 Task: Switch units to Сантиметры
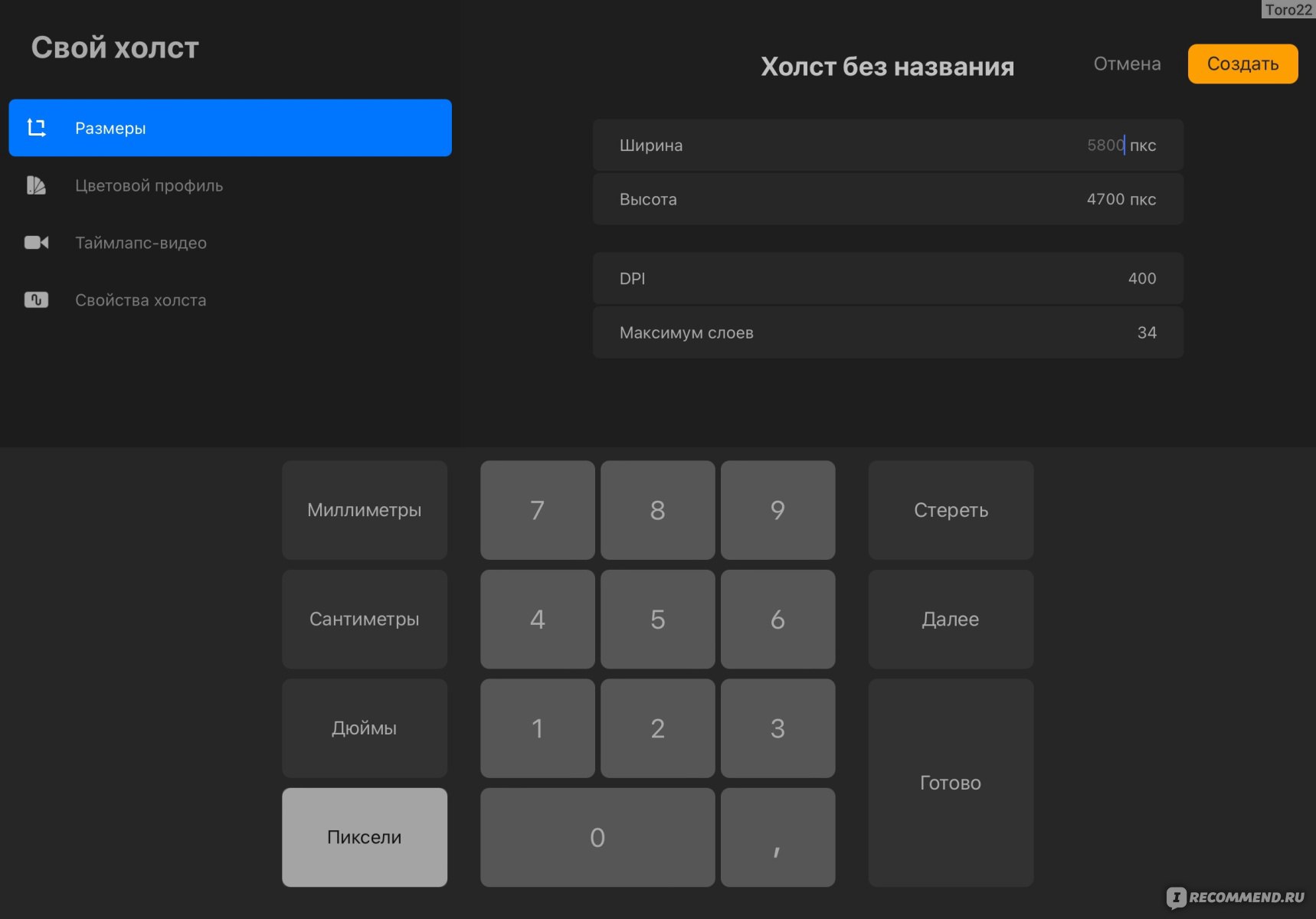(365, 619)
